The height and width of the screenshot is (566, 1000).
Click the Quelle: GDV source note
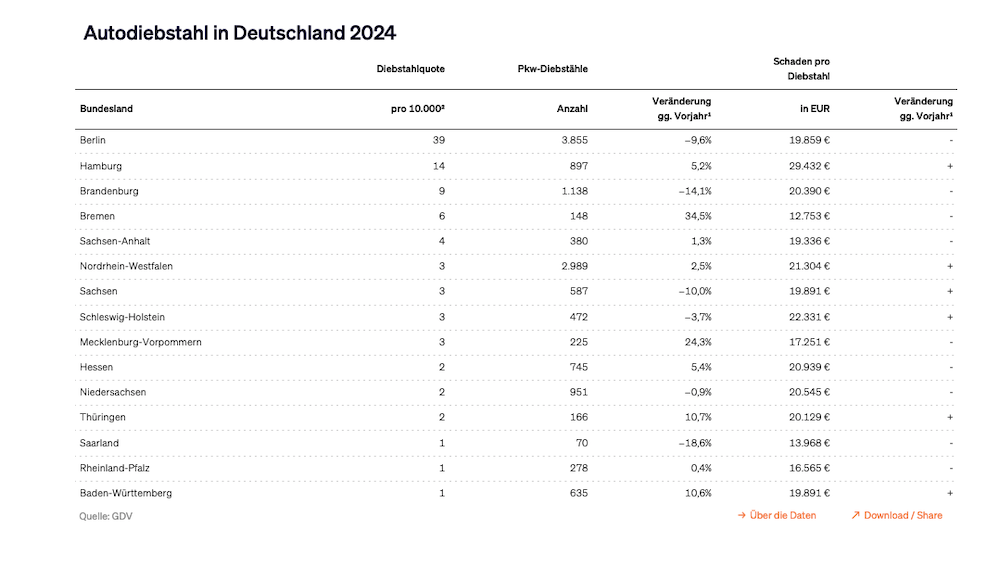click(x=106, y=516)
